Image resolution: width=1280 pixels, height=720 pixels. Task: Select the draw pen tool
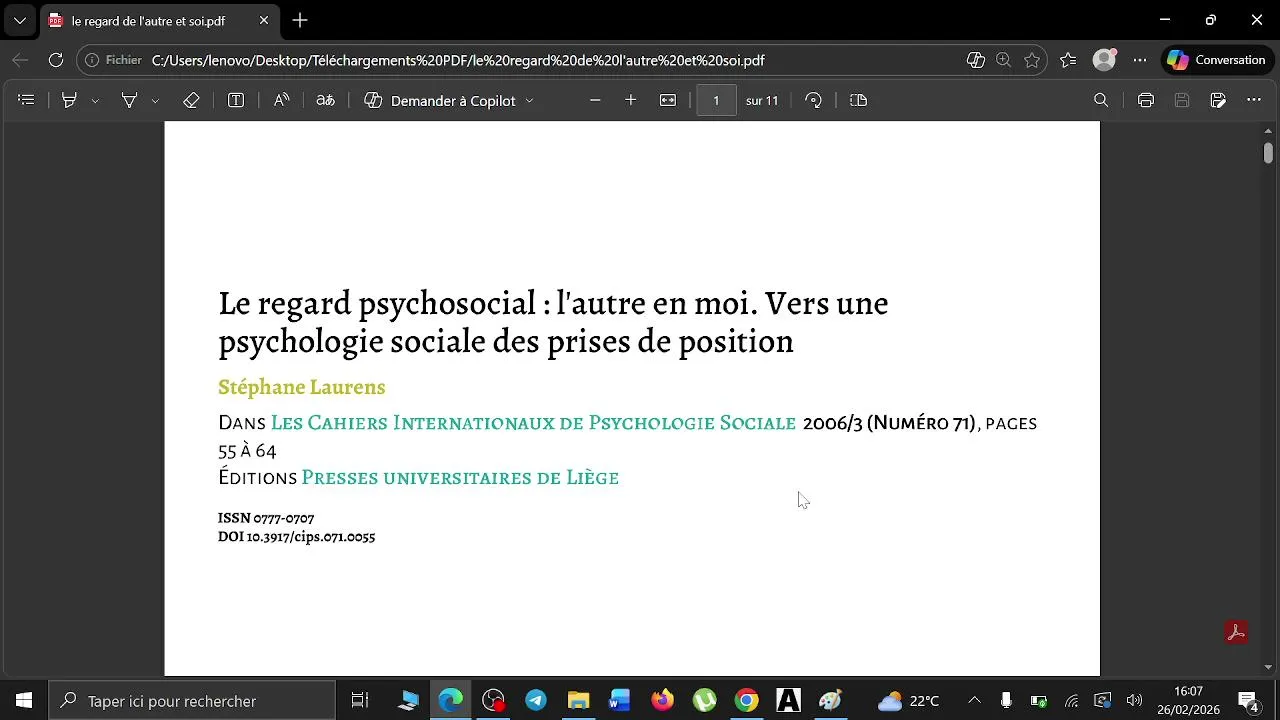tap(129, 100)
